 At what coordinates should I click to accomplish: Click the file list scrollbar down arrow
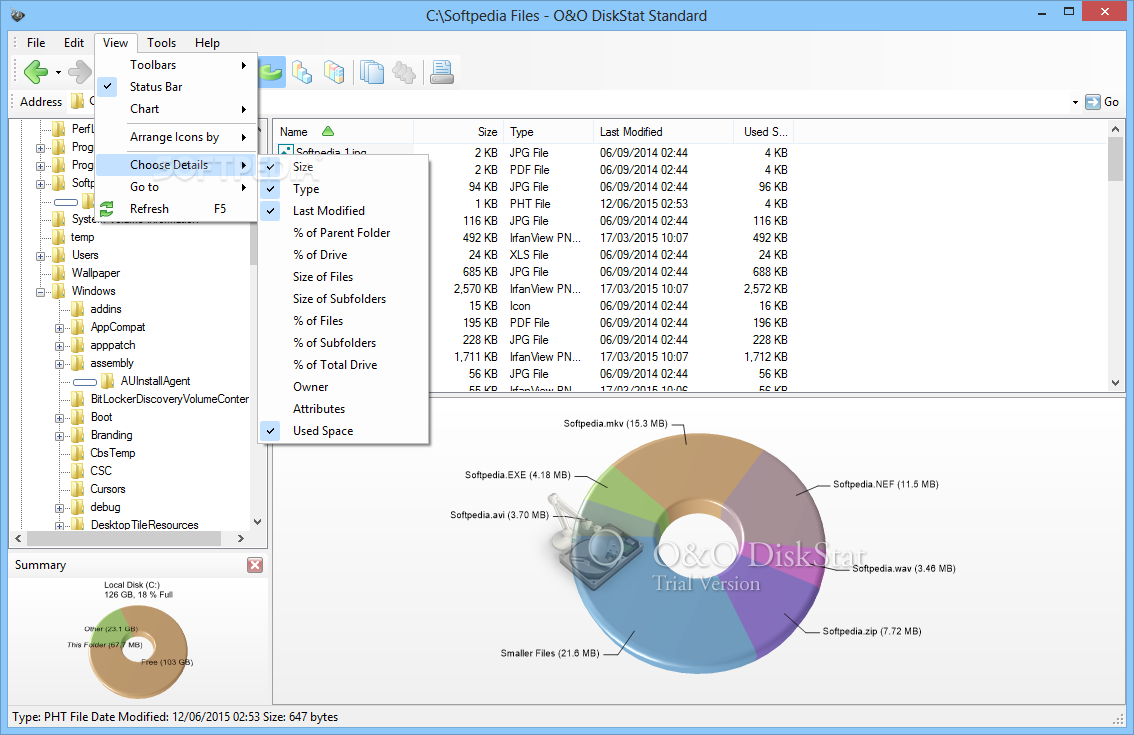pyautogui.click(x=1116, y=383)
